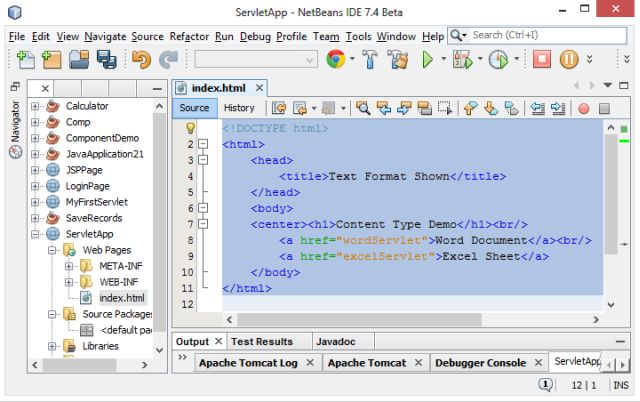Expand the Calculator project node
Viewport: 640px width, 402px height.
(35, 106)
